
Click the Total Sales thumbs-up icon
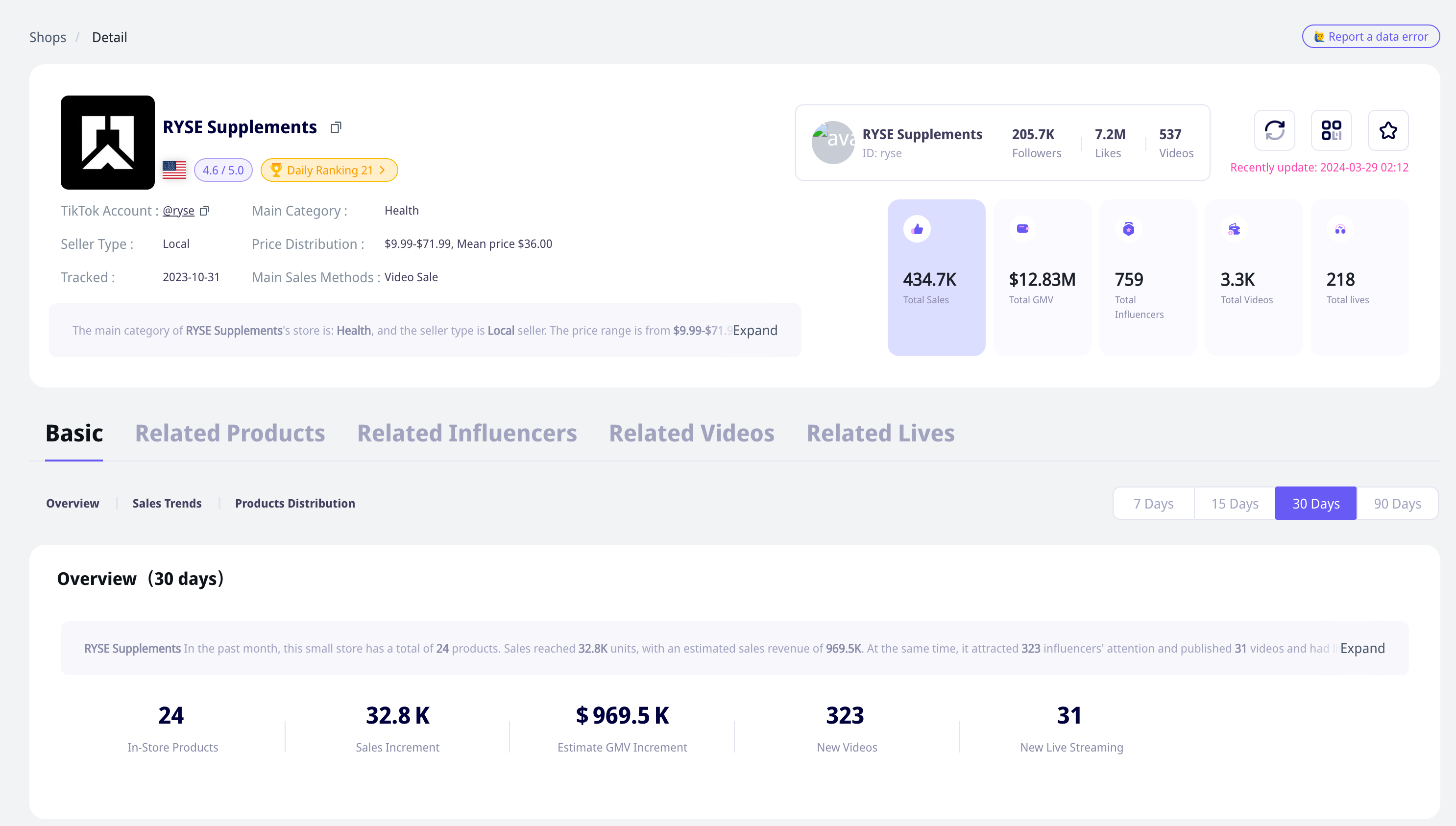(x=917, y=229)
